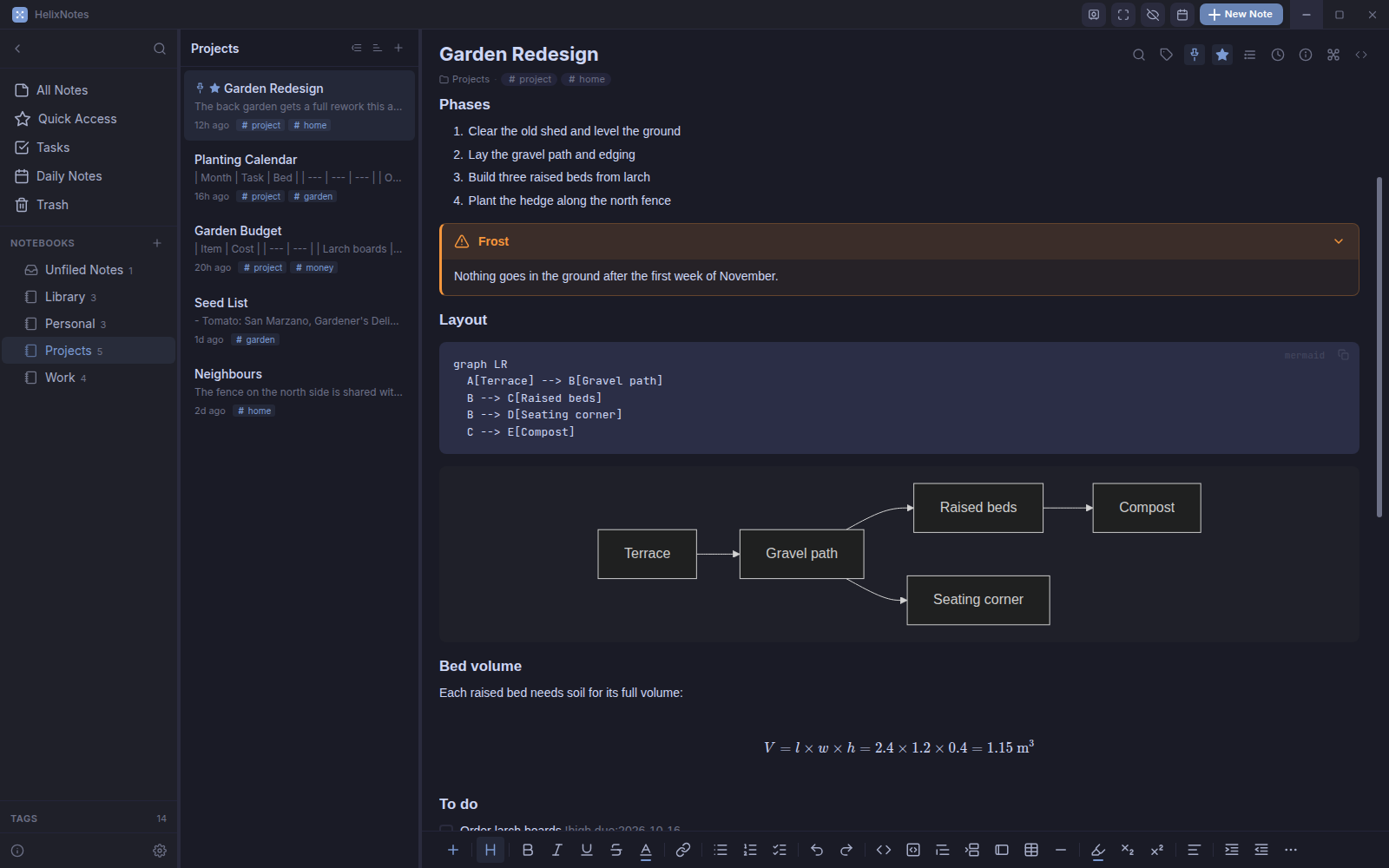1389x868 pixels.
Task: Go to Quick Access
Action: coord(89,119)
